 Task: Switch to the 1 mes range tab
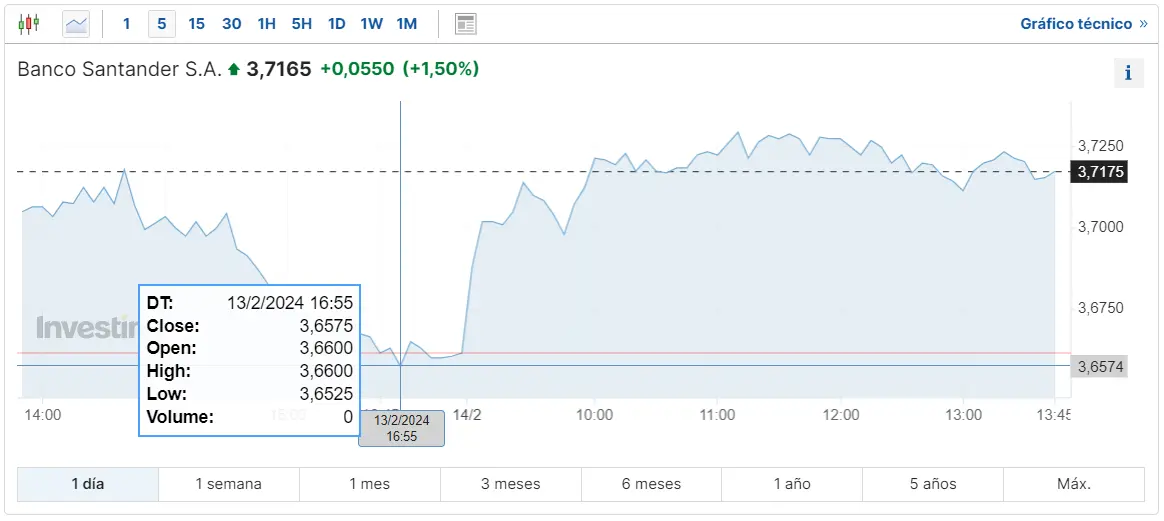(x=370, y=485)
